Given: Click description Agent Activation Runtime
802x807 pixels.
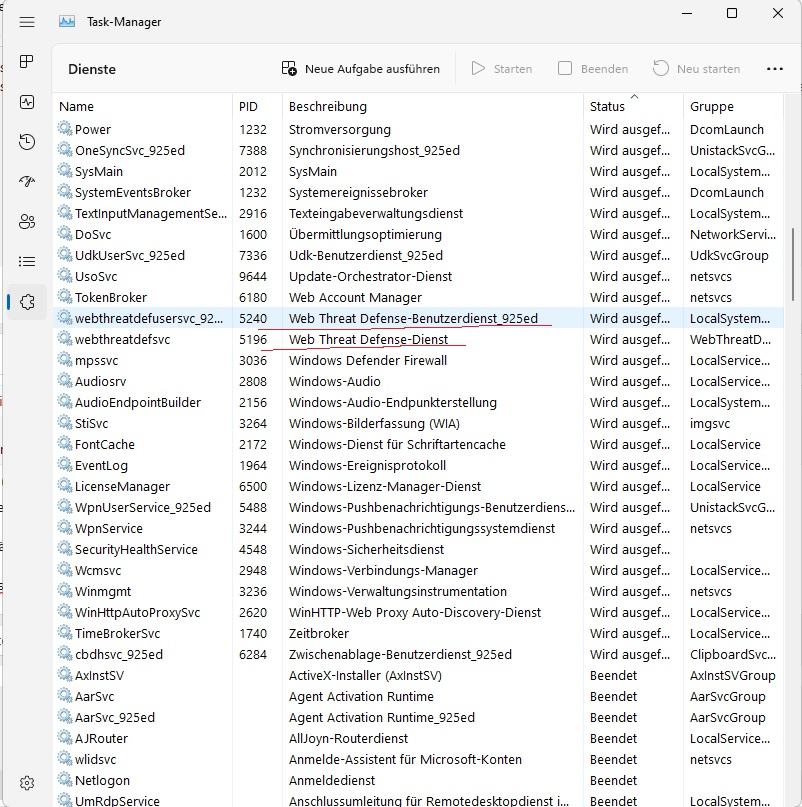Looking at the screenshot, I should (361, 696).
